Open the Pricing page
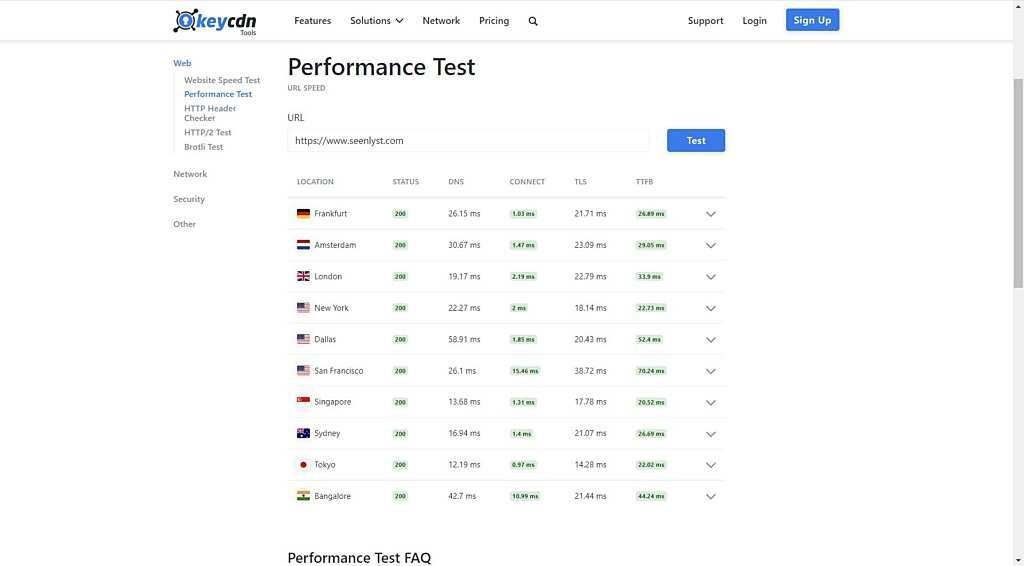The width and height of the screenshot is (1024, 566). 494,21
